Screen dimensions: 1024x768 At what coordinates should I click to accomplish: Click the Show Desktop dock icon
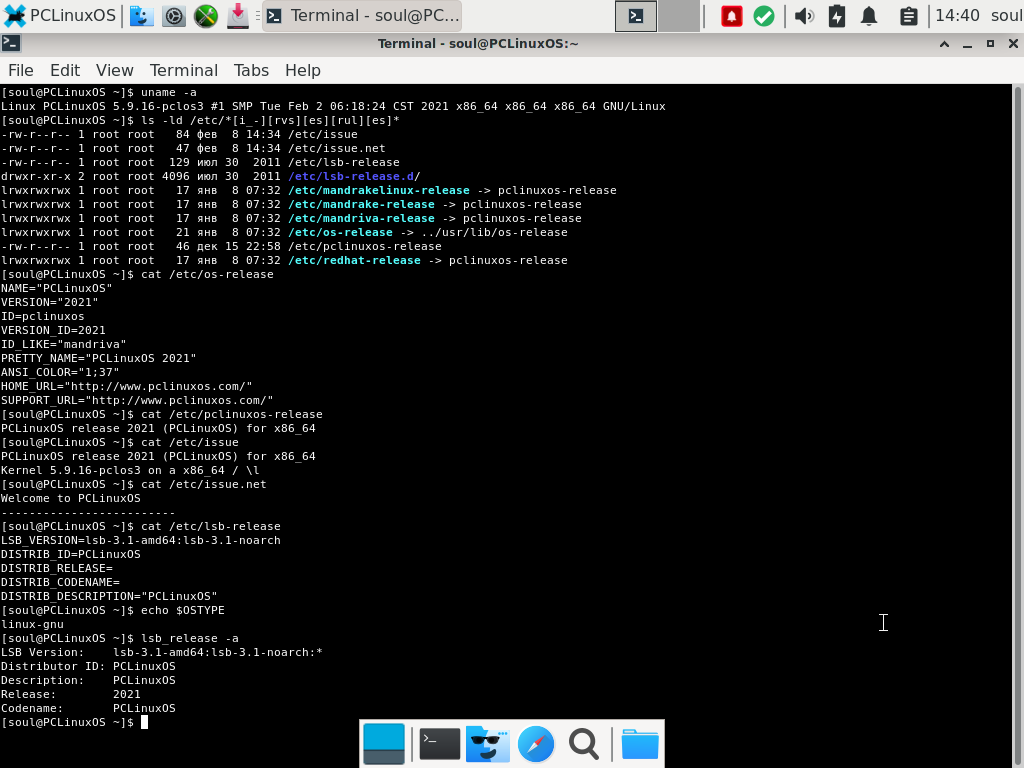tap(384, 744)
